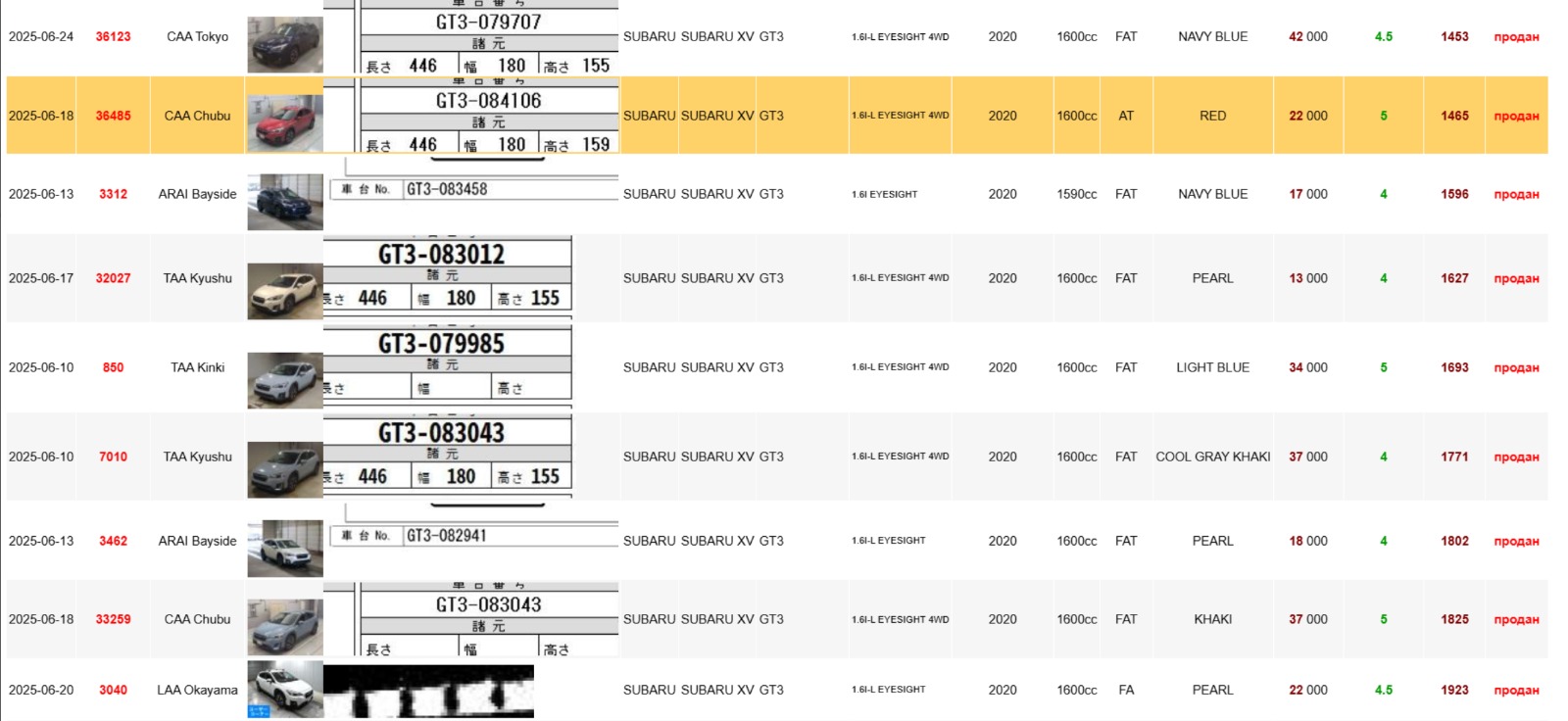Open lot number 3312 link
This screenshot has height=721, width=1568.
pyautogui.click(x=113, y=194)
